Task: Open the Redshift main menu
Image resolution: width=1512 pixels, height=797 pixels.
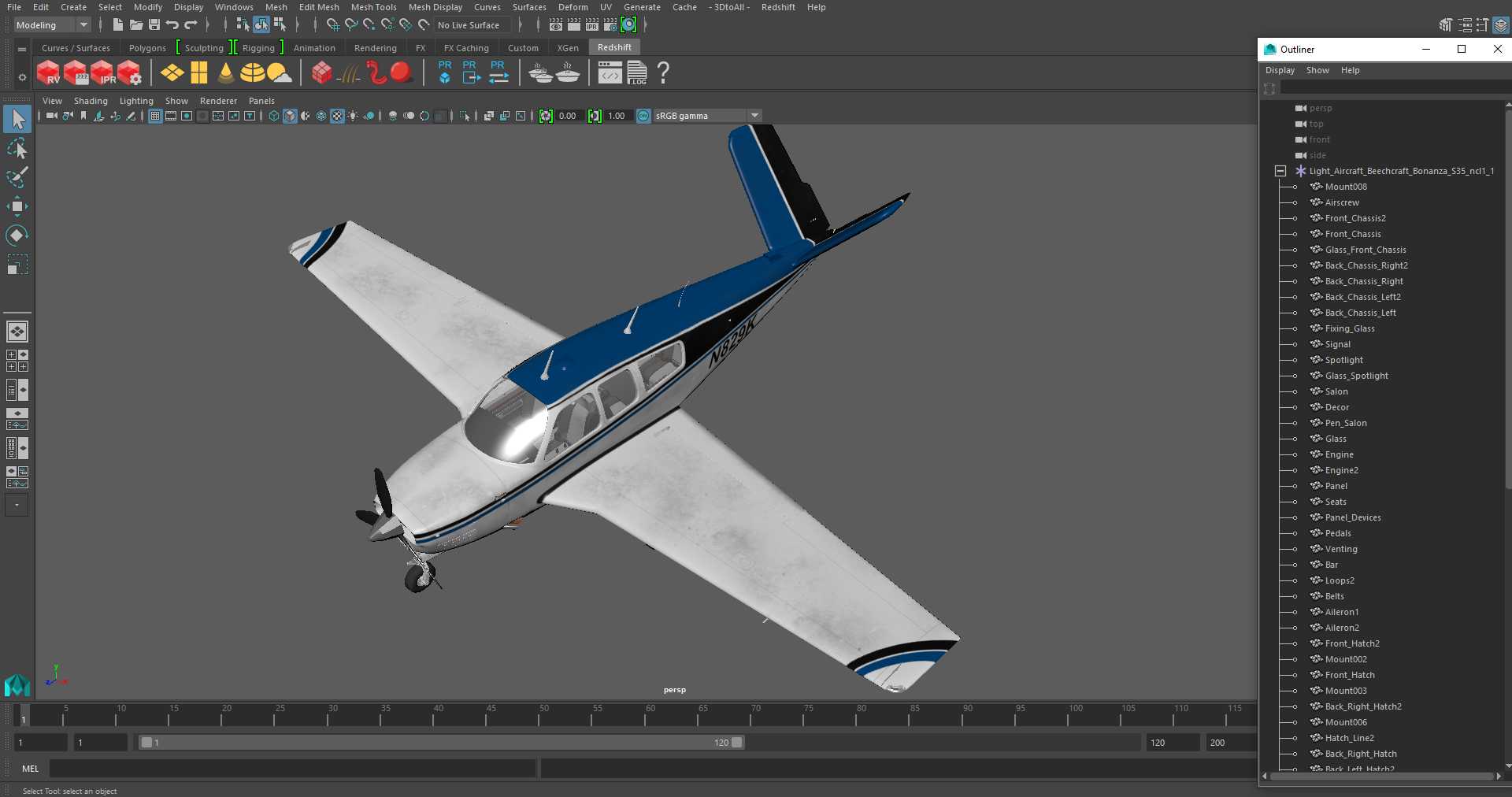Action: click(778, 7)
